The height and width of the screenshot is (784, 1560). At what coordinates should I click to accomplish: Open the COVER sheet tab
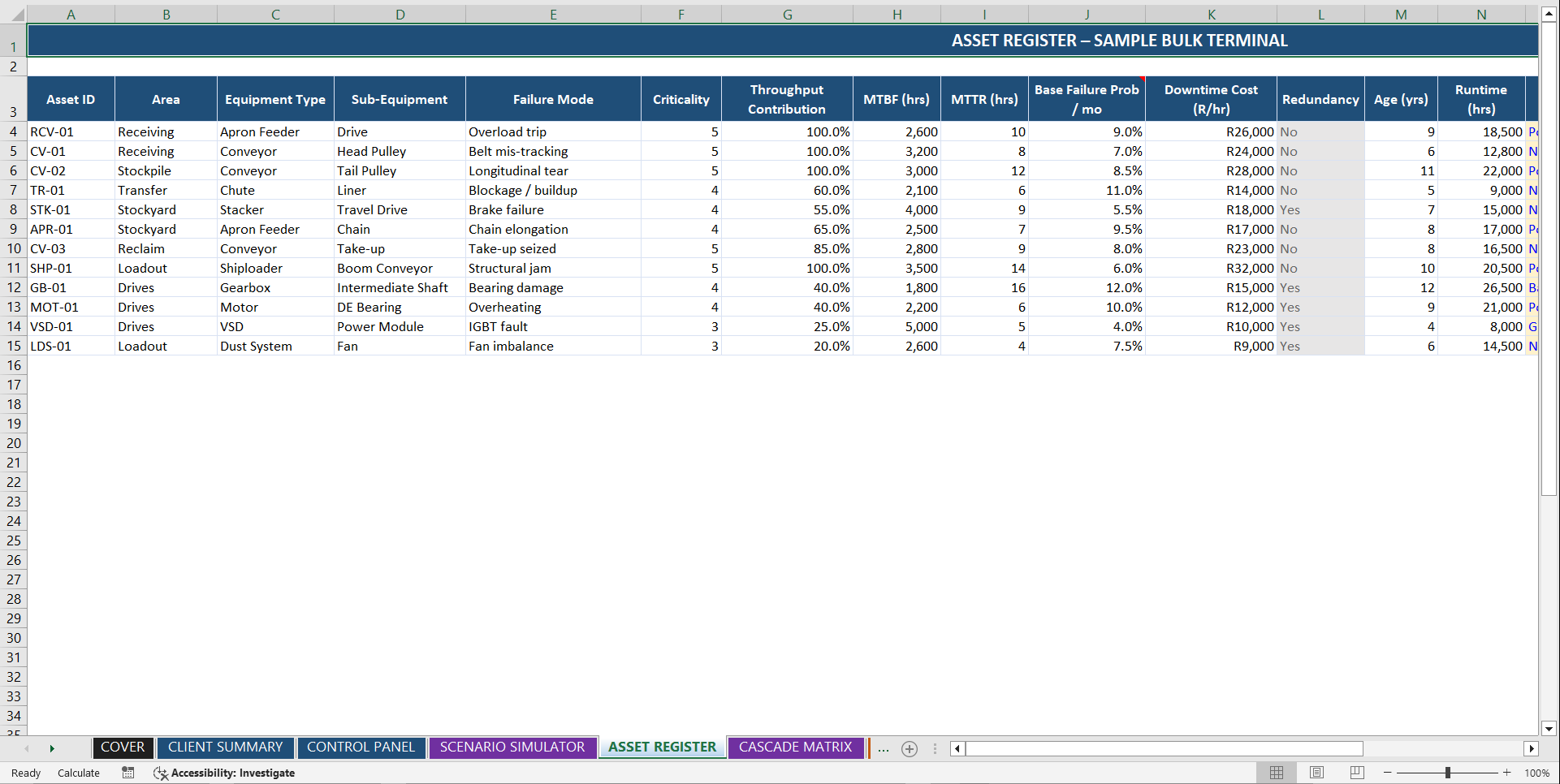tap(123, 747)
